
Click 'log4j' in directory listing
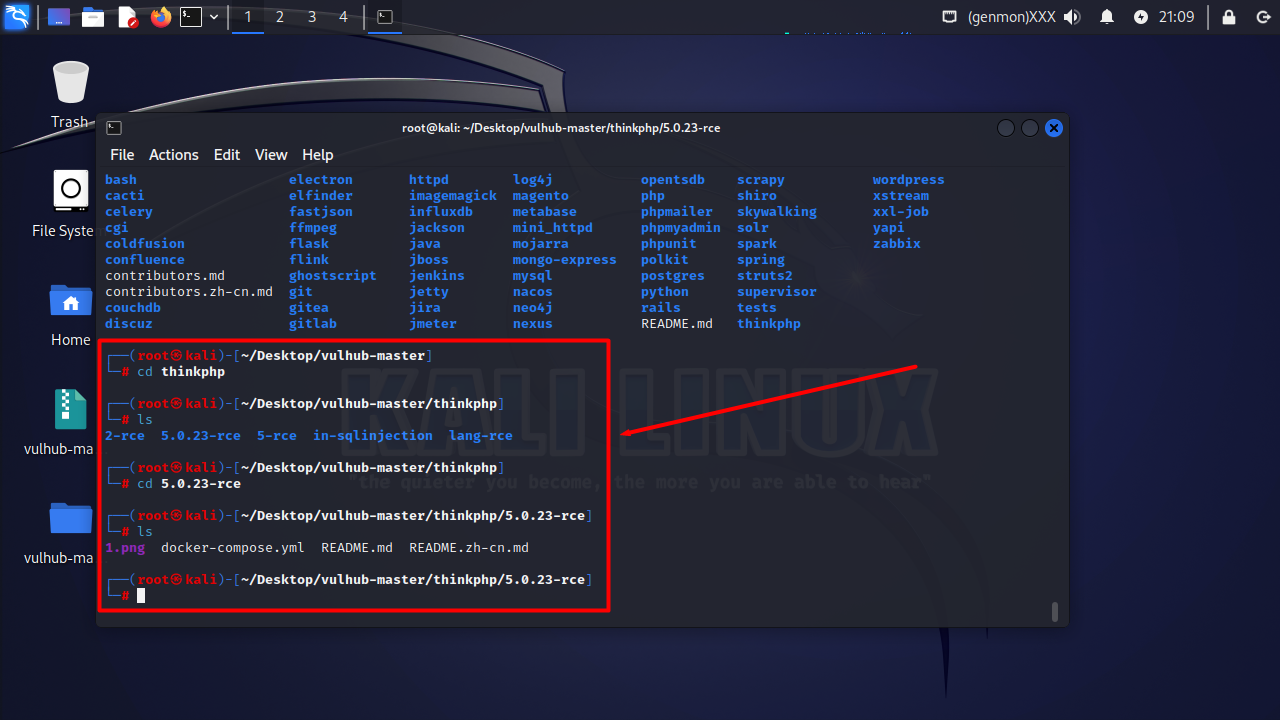[x=533, y=179]
